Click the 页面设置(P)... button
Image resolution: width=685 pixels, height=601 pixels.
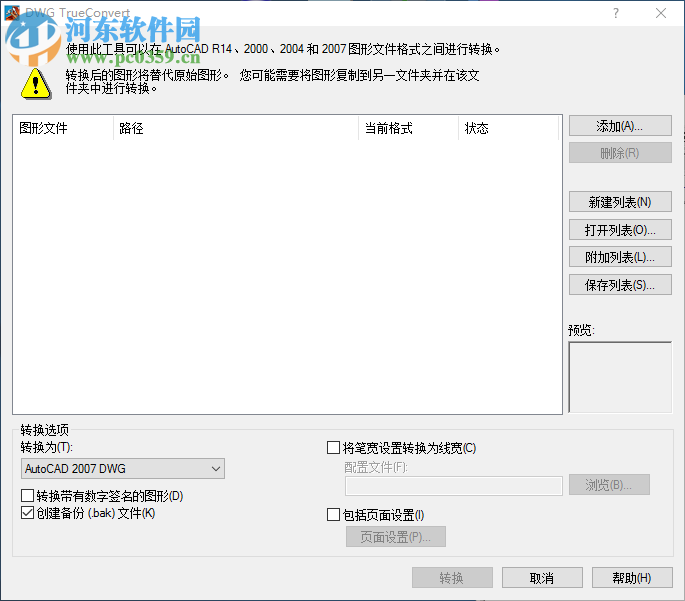(396, 536)
